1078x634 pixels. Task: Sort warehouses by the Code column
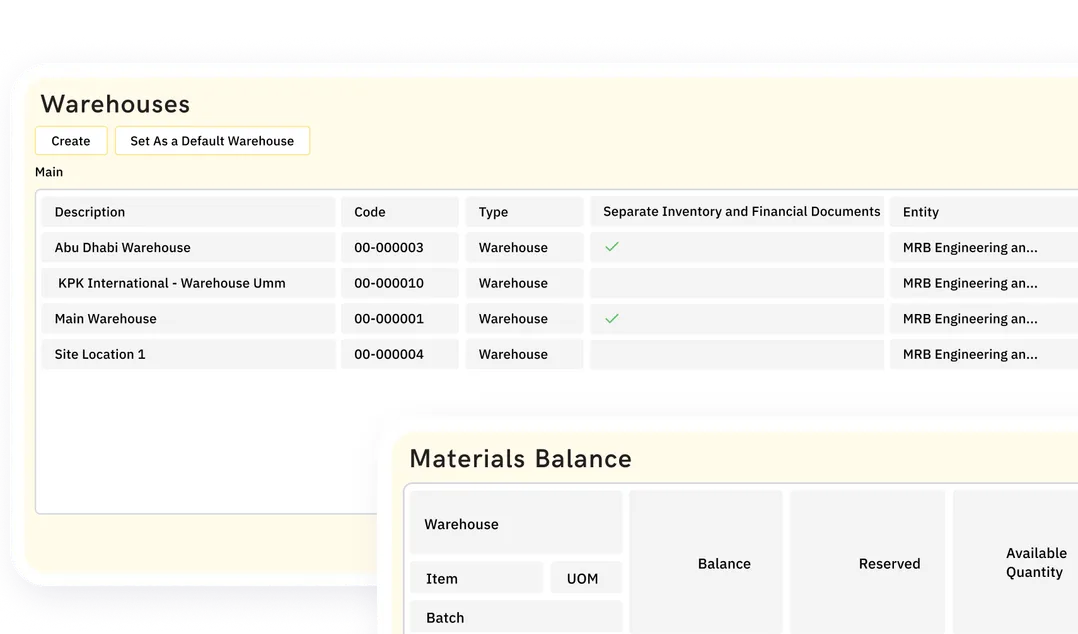pyautogui.click(x=369, y=211)
